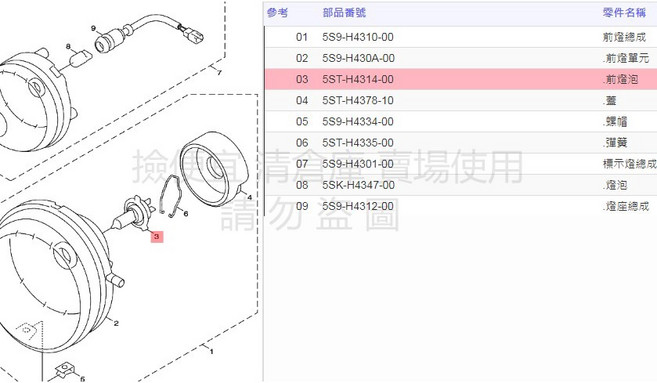Click the socket cord assembly drawing
This screenshot has height=383, width=657.
click(x=149, y=34)
